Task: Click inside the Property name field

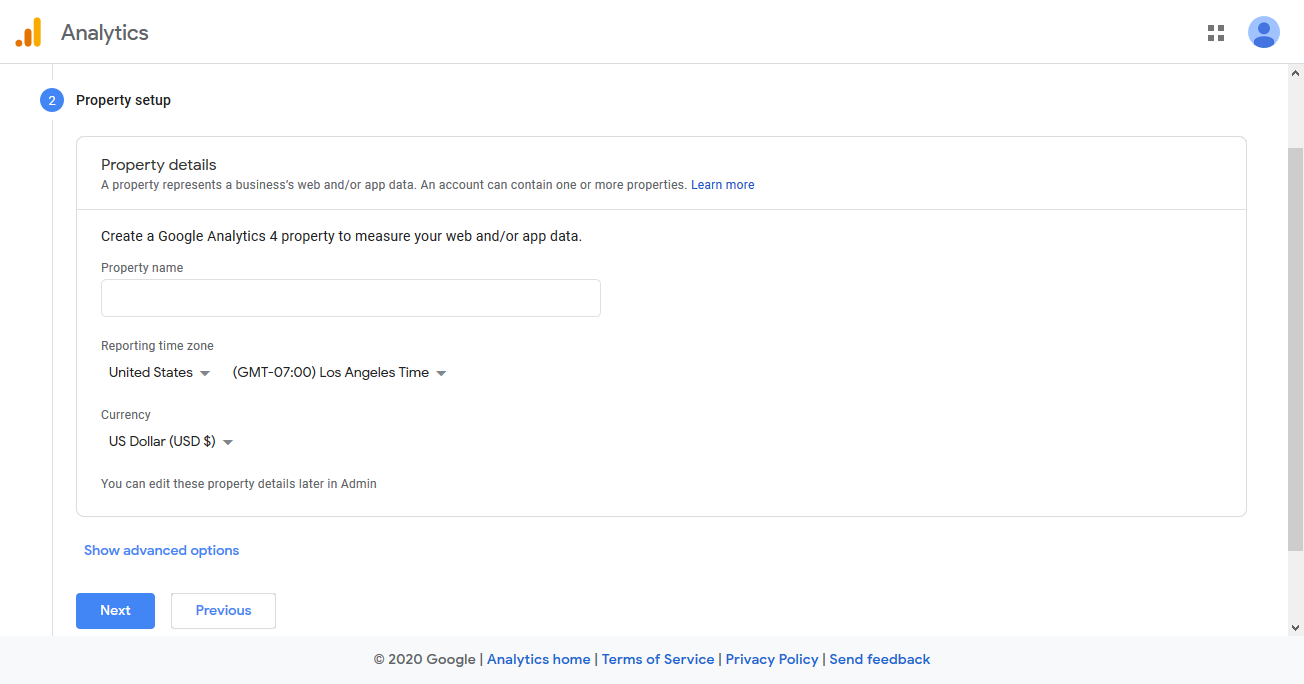Action: [x=350, y=298]
